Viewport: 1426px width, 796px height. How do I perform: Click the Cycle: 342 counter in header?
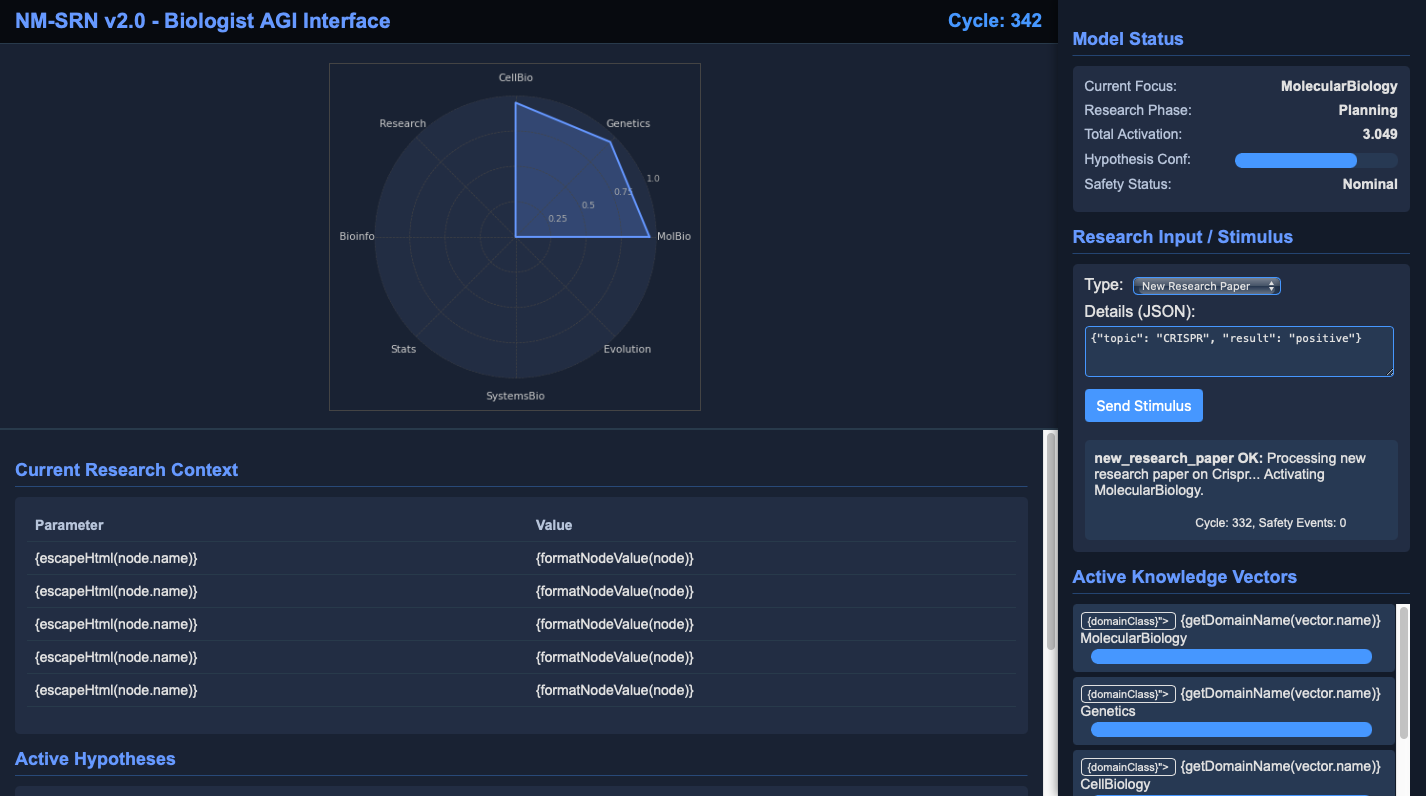point(994,21)
